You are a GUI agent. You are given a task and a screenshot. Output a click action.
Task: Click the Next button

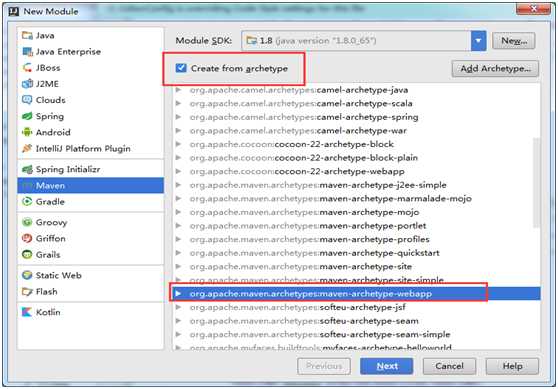point(386,366)
